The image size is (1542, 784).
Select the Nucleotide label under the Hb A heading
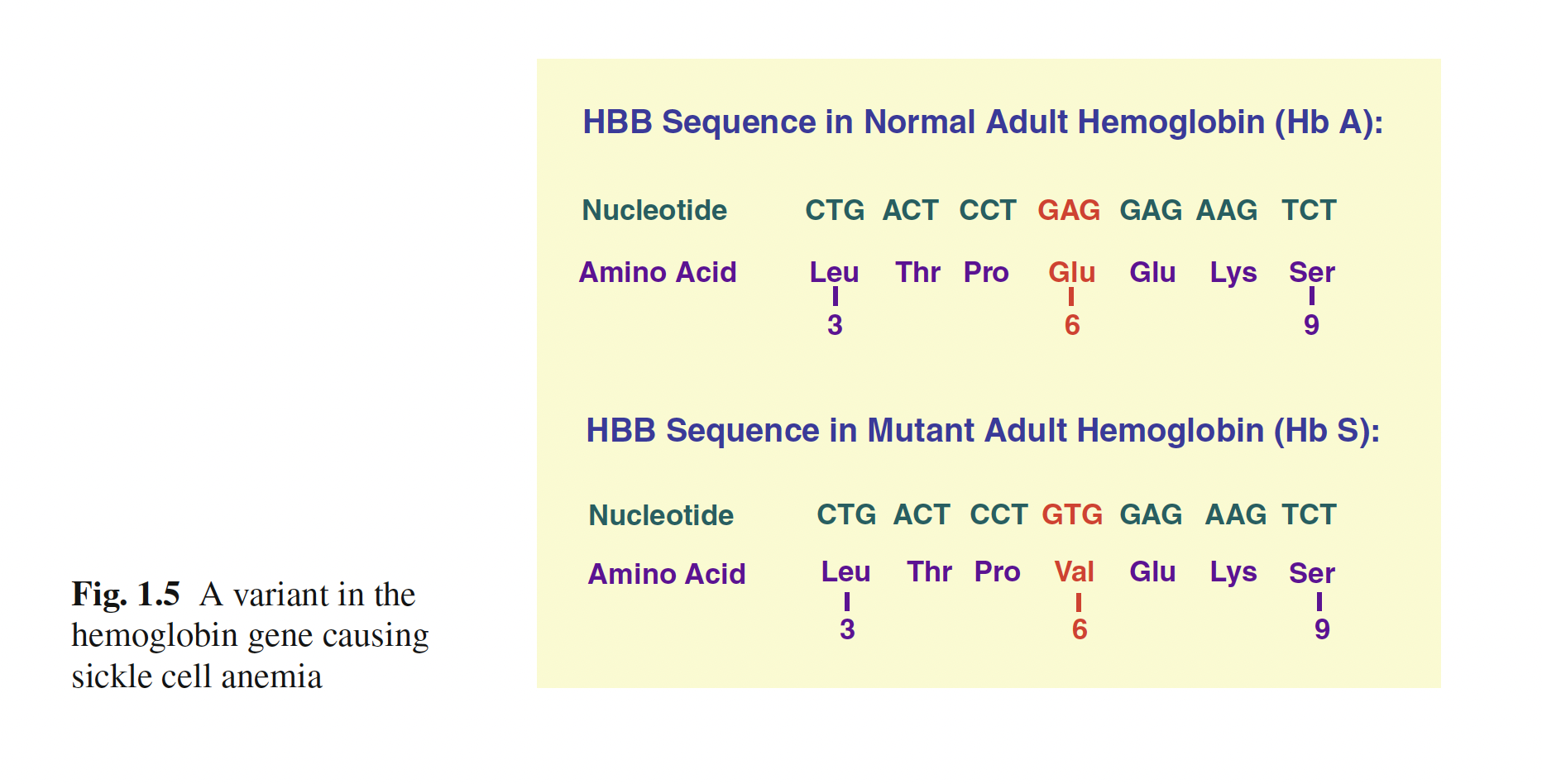point(654,210)
